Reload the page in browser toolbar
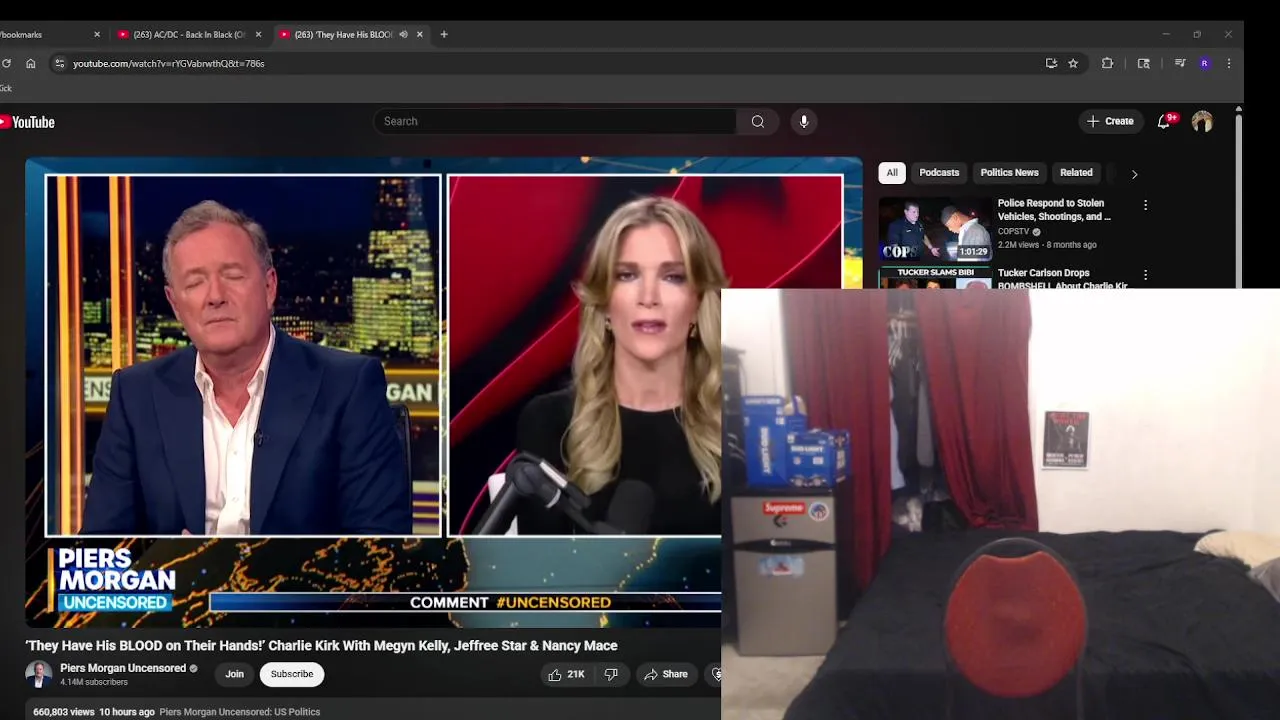1280x720 pixels. point(6,63)
